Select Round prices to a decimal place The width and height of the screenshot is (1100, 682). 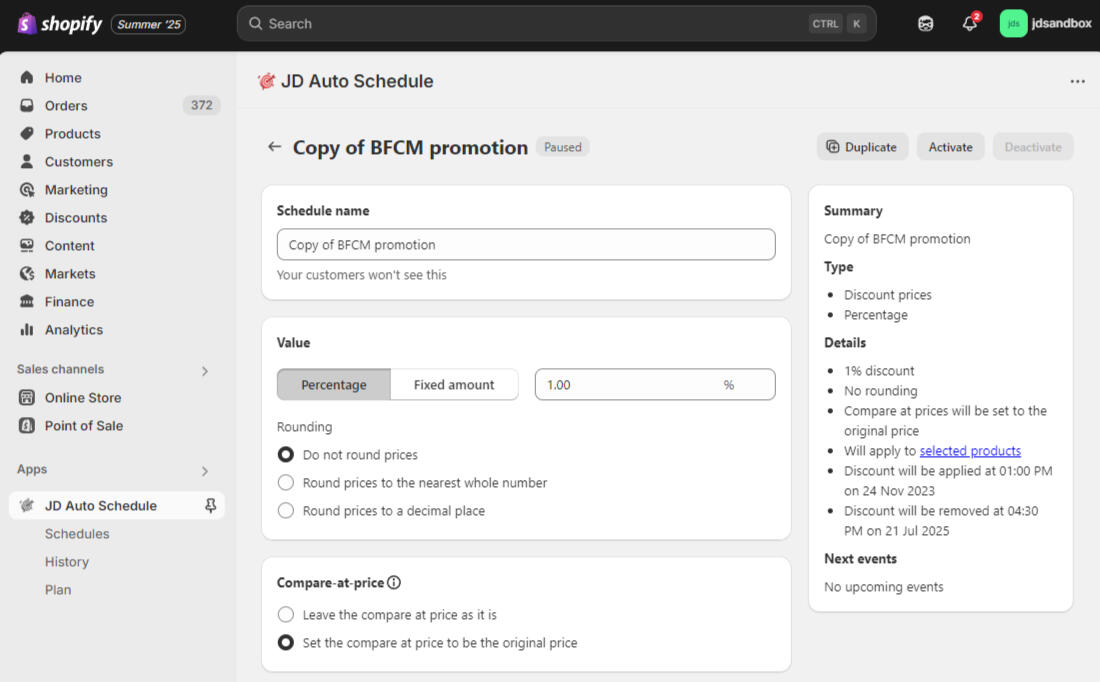pyautogui.click(x=286, y=511)
